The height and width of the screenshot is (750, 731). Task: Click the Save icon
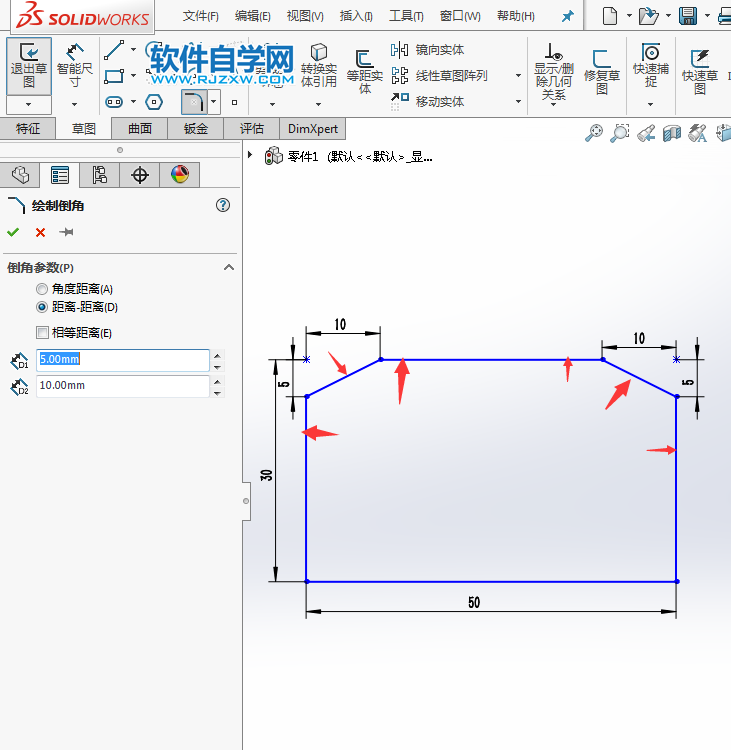(x=688, y=16)
